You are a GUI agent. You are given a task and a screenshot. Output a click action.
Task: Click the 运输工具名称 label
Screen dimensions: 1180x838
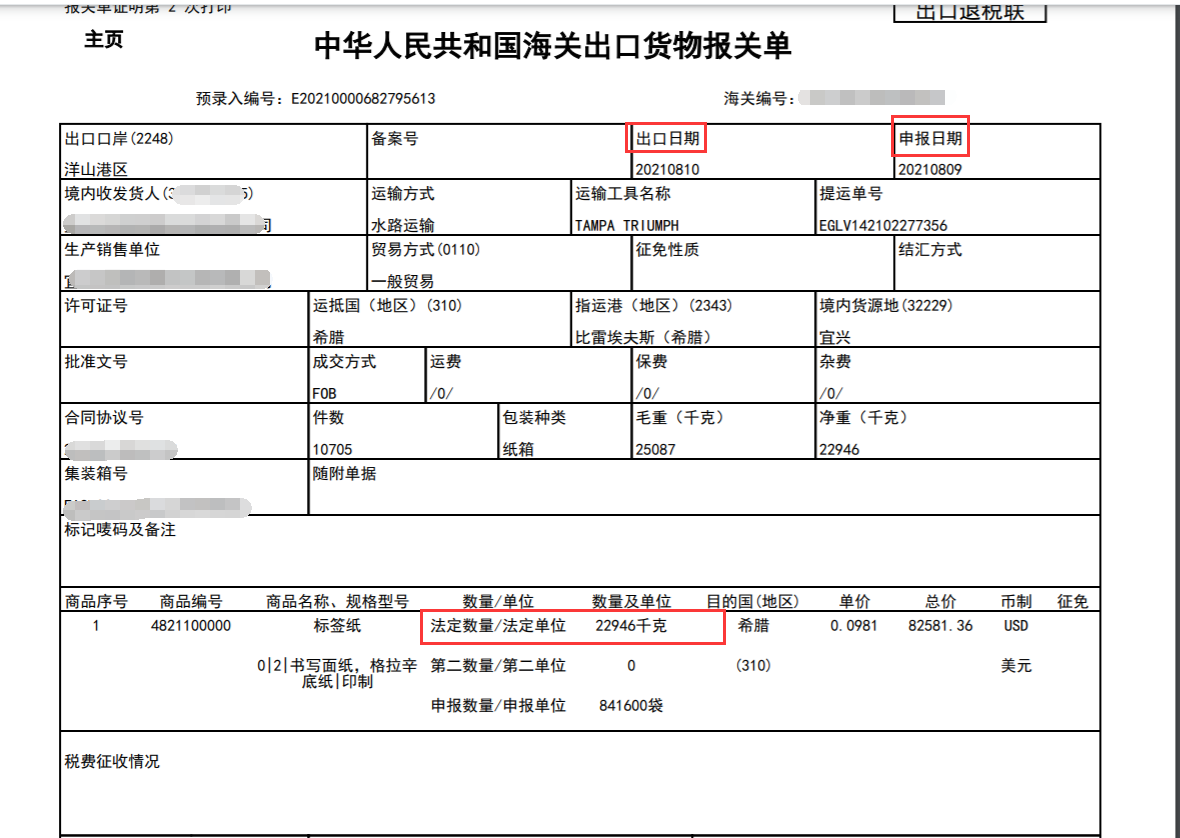tap(622, 194)
